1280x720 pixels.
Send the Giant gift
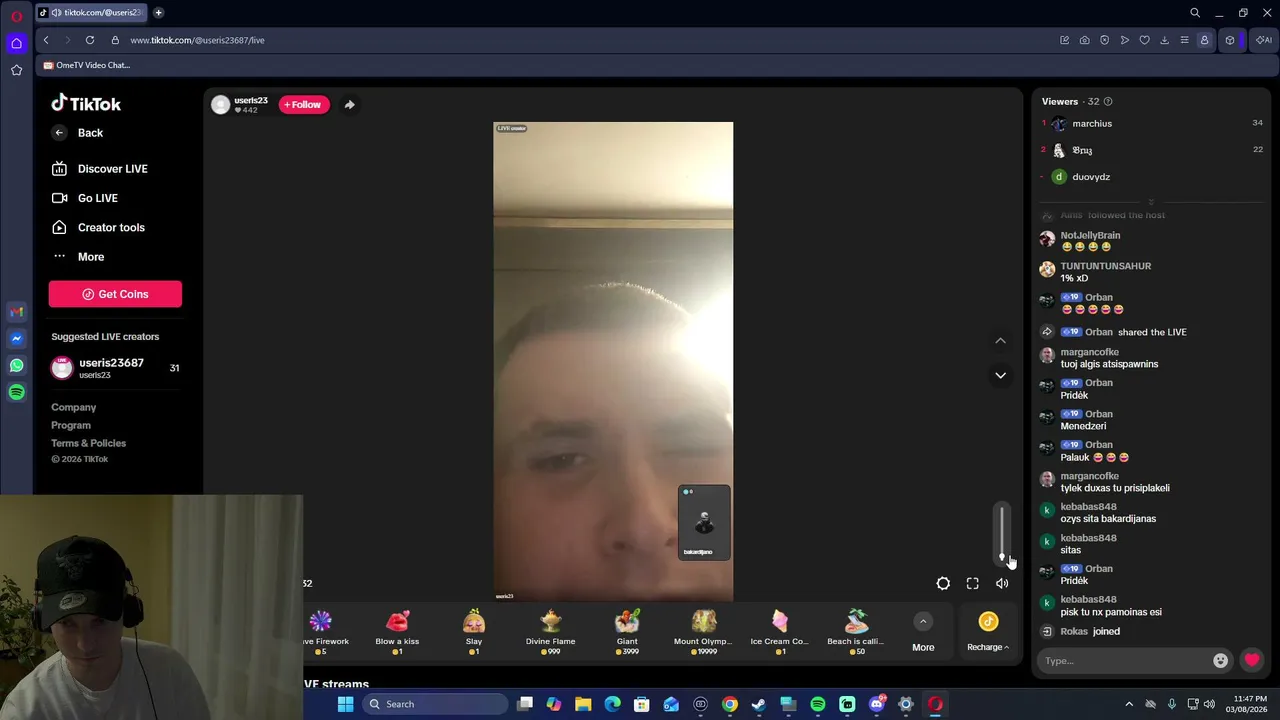click(x=627, y=633)
